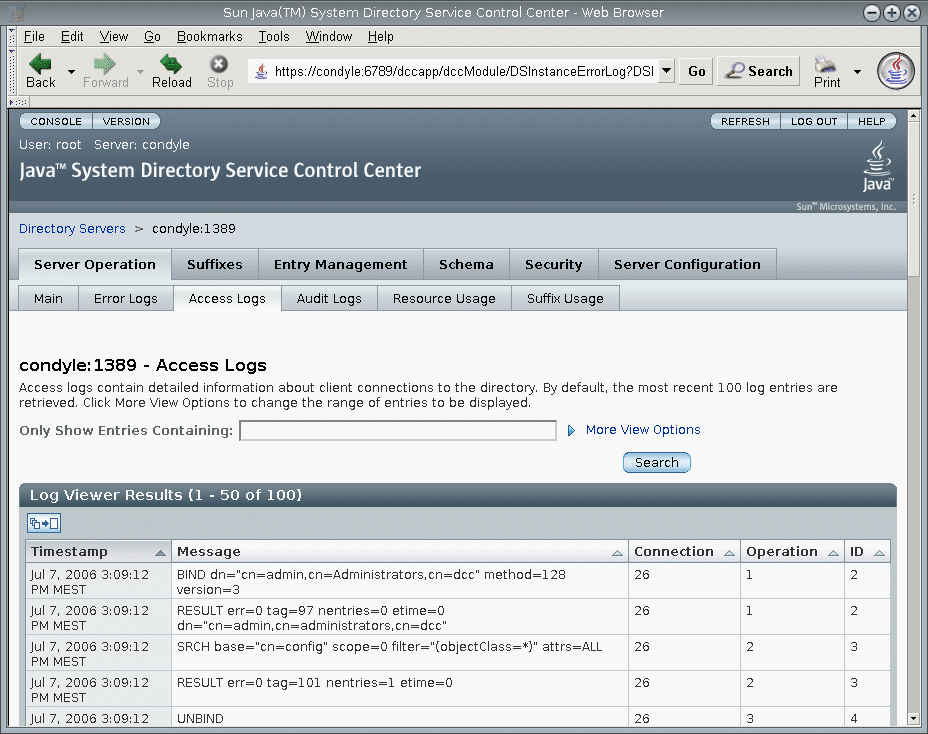Click the browser Back arrow icon

(40, 63)
